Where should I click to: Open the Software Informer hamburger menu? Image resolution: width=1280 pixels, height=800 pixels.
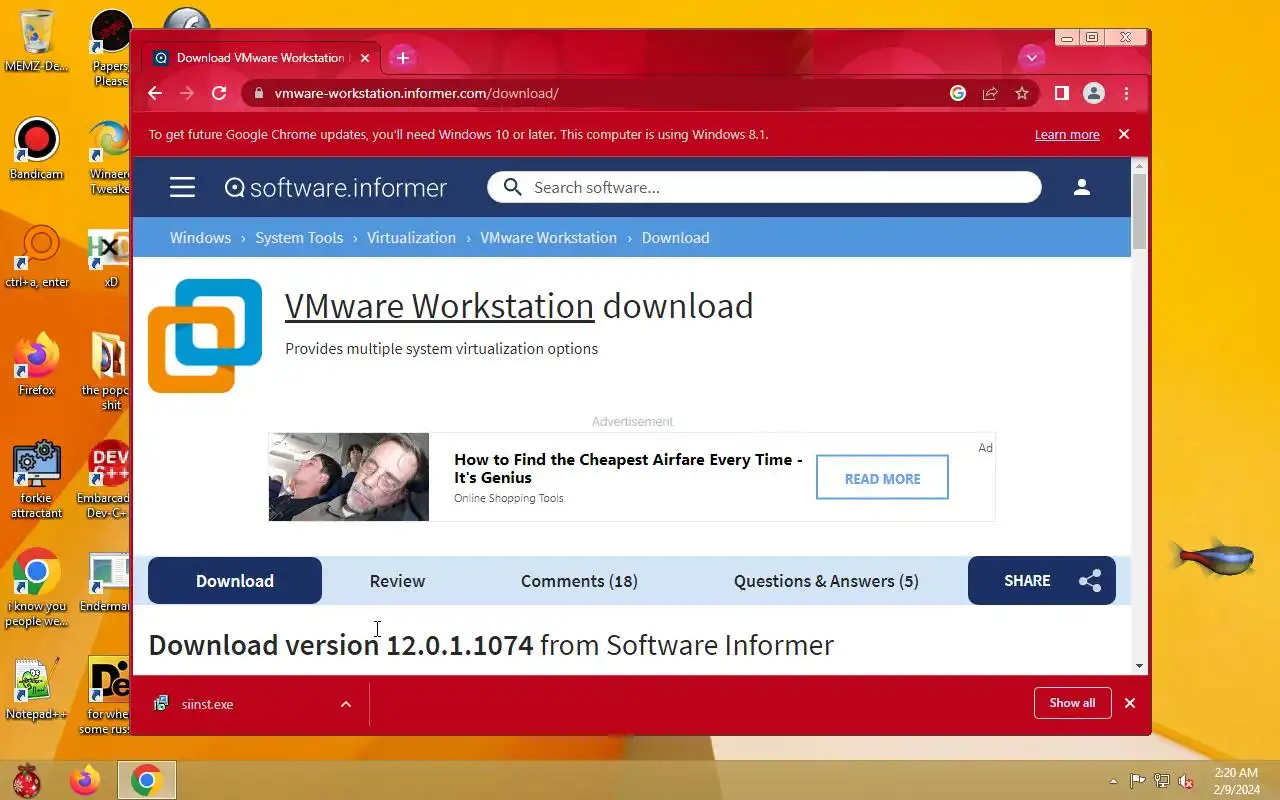(182, 187)
